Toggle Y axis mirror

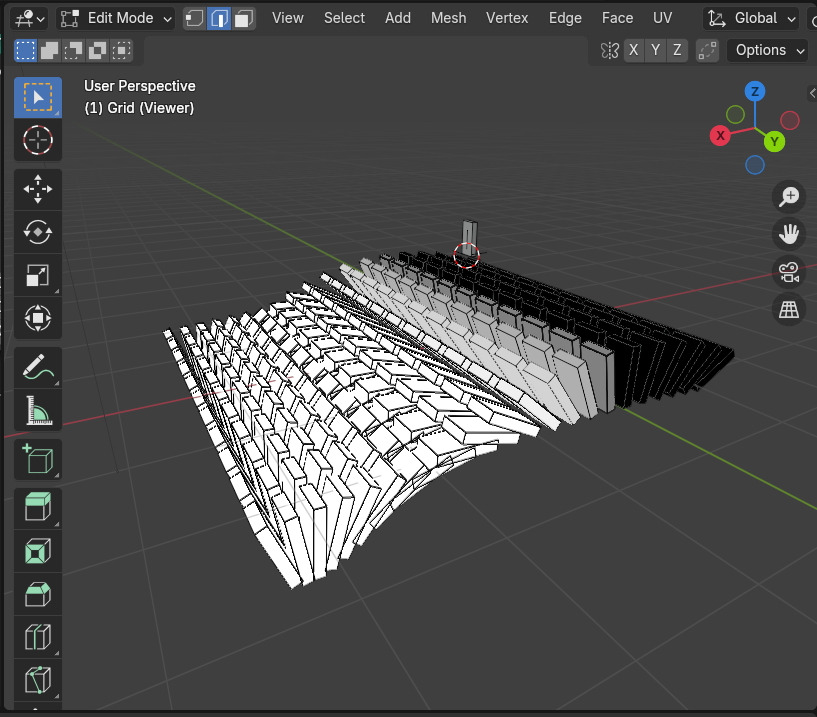655,51
